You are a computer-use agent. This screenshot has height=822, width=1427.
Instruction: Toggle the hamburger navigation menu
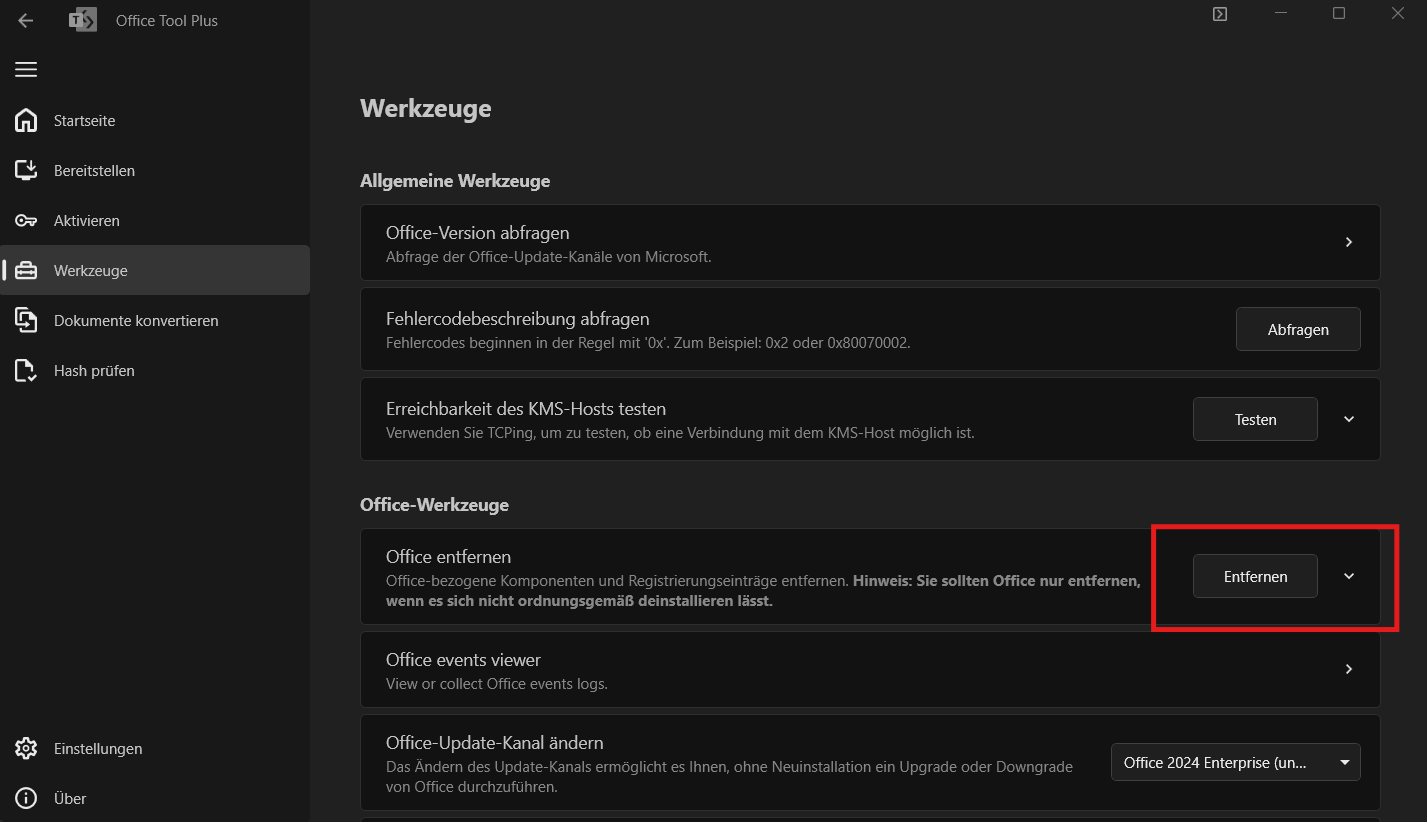tap(26, 69)
